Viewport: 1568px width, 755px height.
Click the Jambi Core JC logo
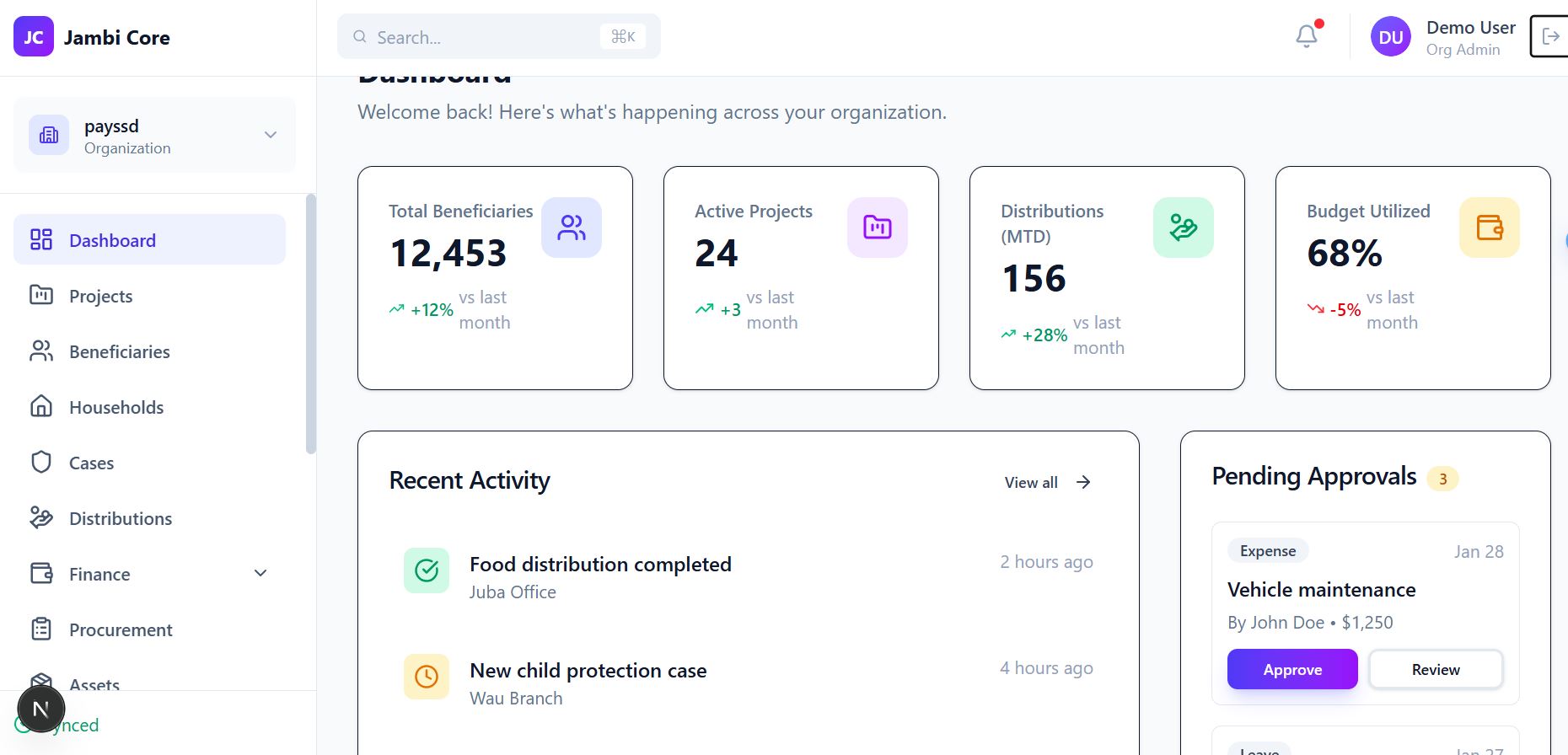(x=34, y=37)
